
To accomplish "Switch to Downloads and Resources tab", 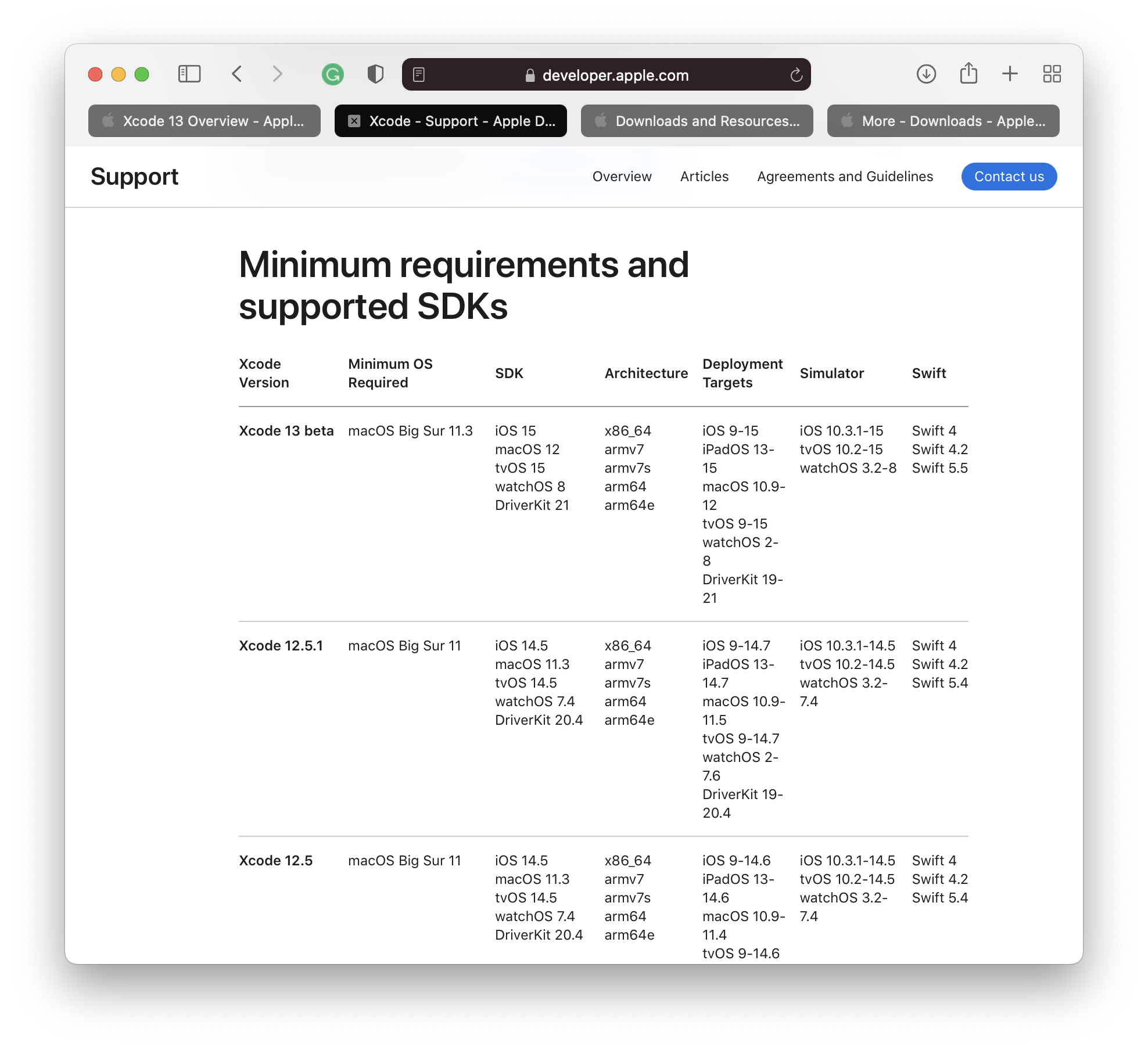I will pos(697,121).
